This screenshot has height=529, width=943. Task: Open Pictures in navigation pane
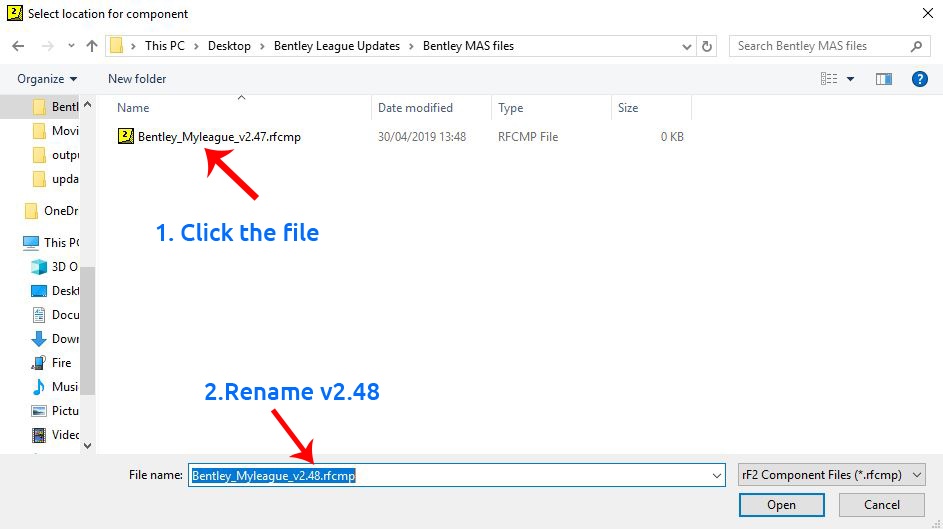[54, 411]
